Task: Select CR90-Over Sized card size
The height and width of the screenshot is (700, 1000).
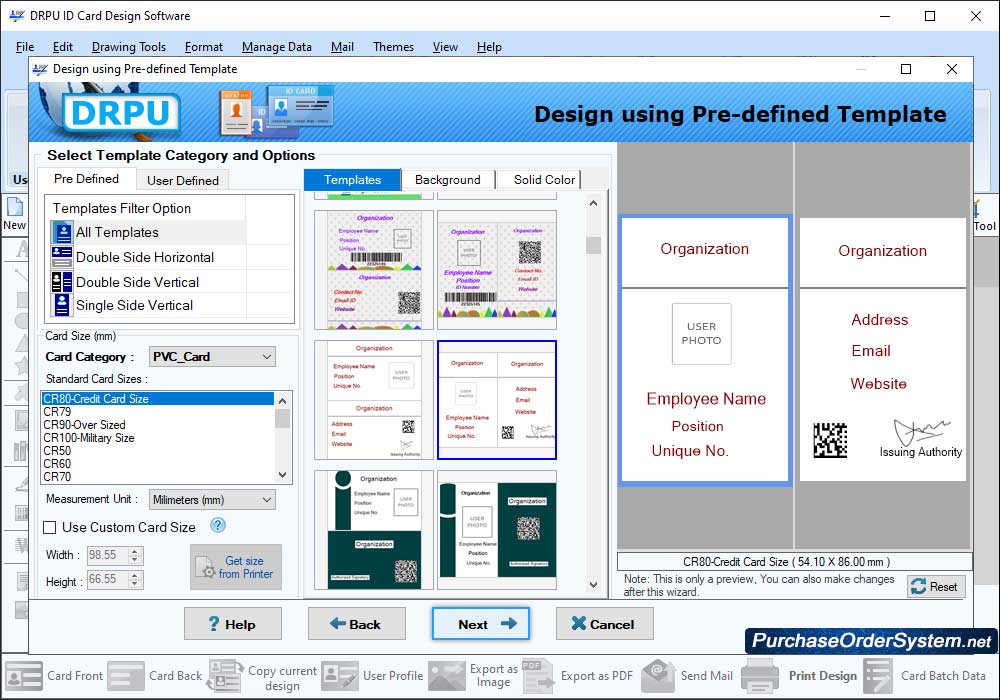Action: (158, 425)
